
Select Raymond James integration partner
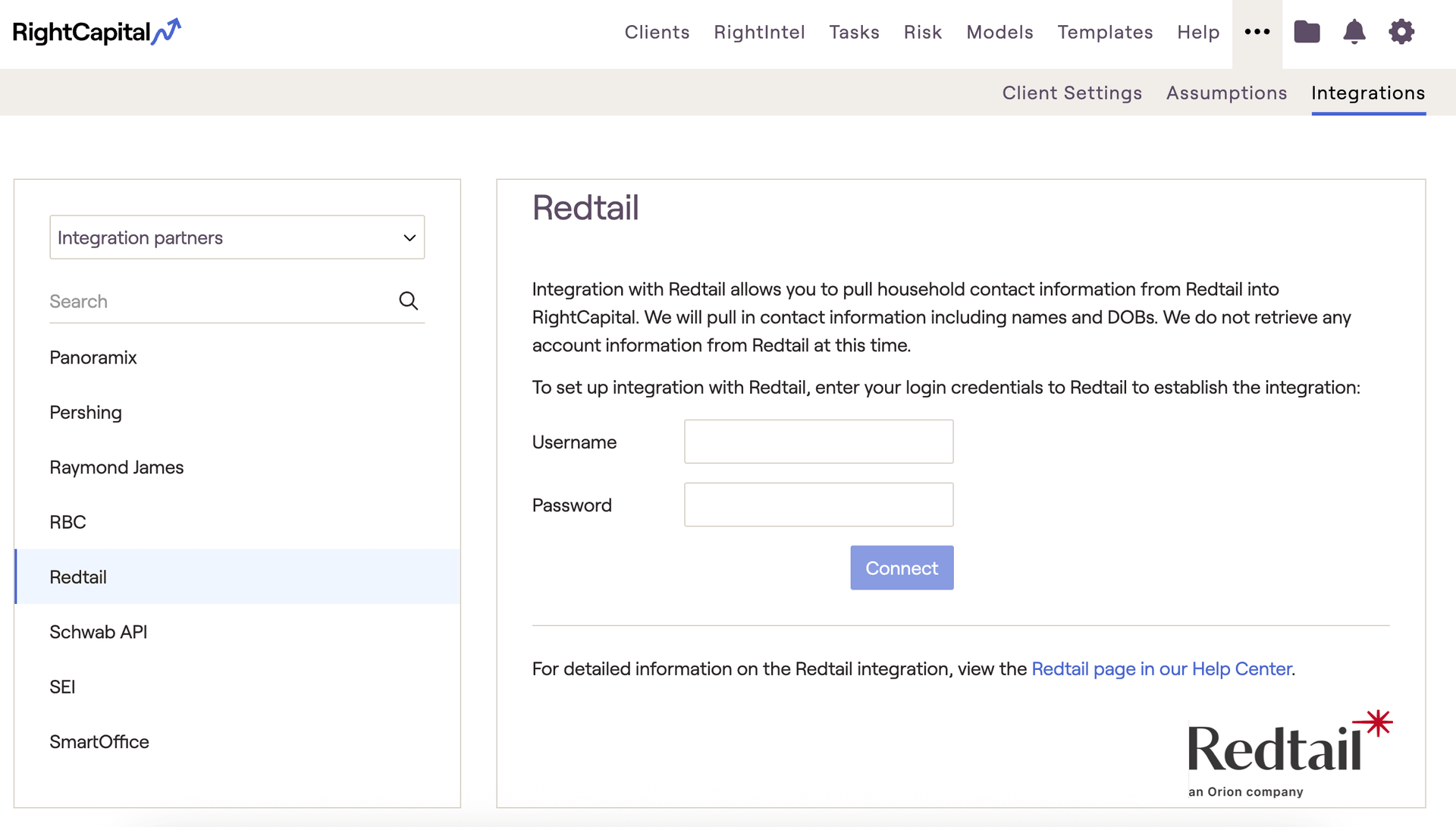click(117, 467)
